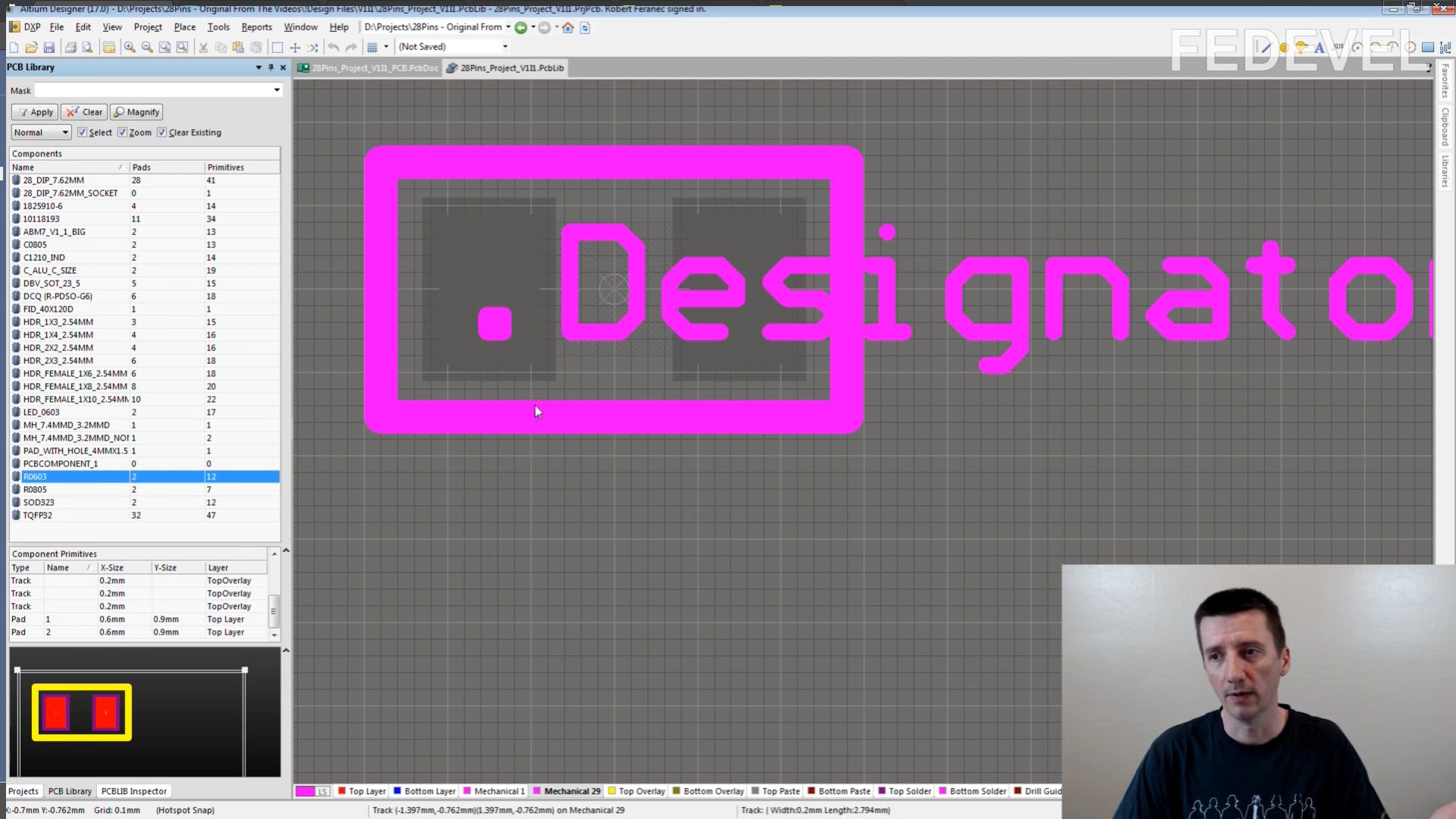Click the grid settings toolbar icon
The width and height of the screenshot is (1456, 819).
tap(372, 47)
